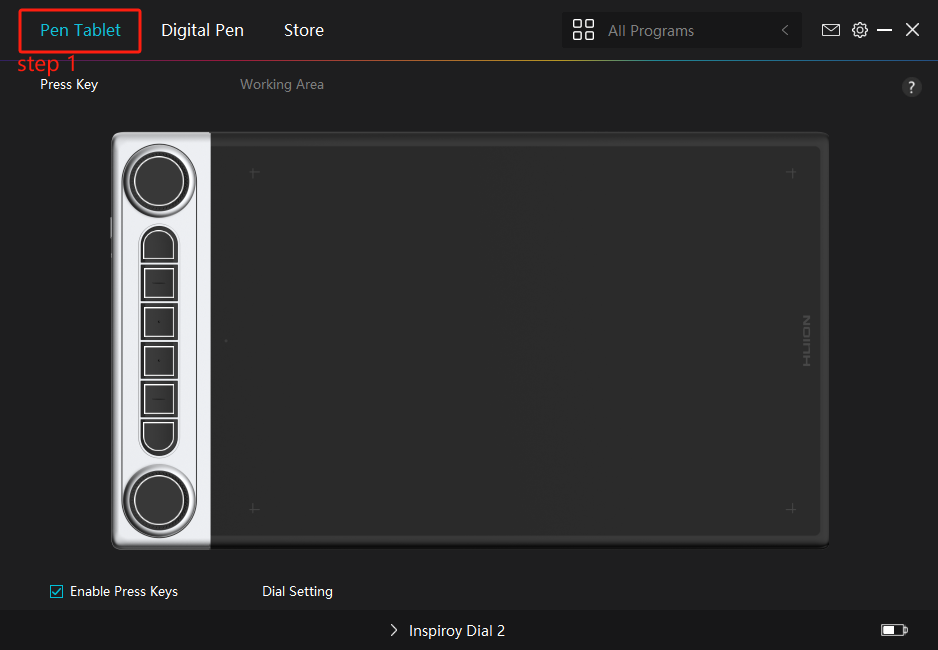This screenshot has height=650, width=938.
Task: Close the Huion driver window
Action: pyautogui.click(x=912, y=30)
